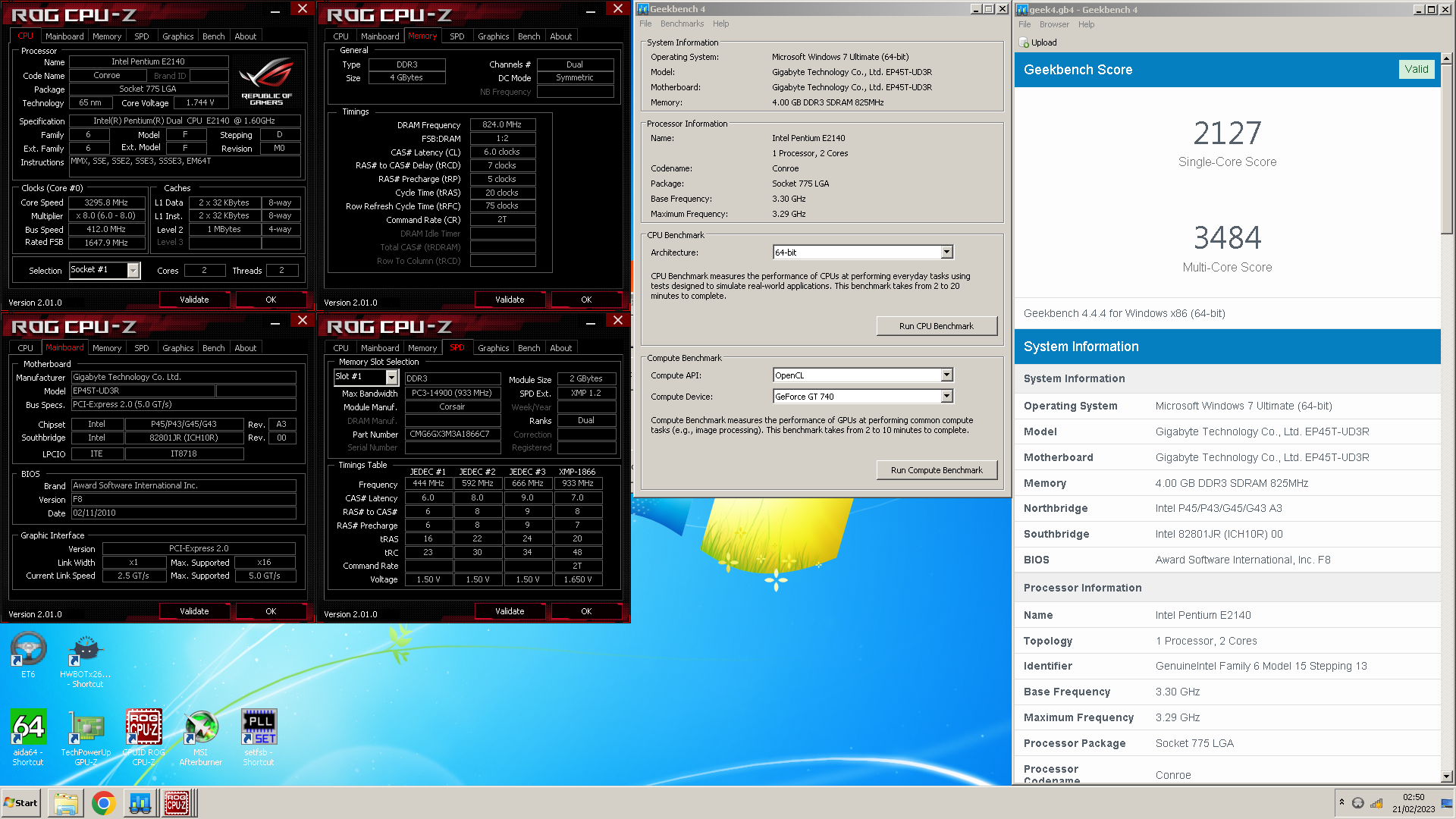Show hidden system tray icons
Screen dimensions: 1456x819
tap(1341, 802)
